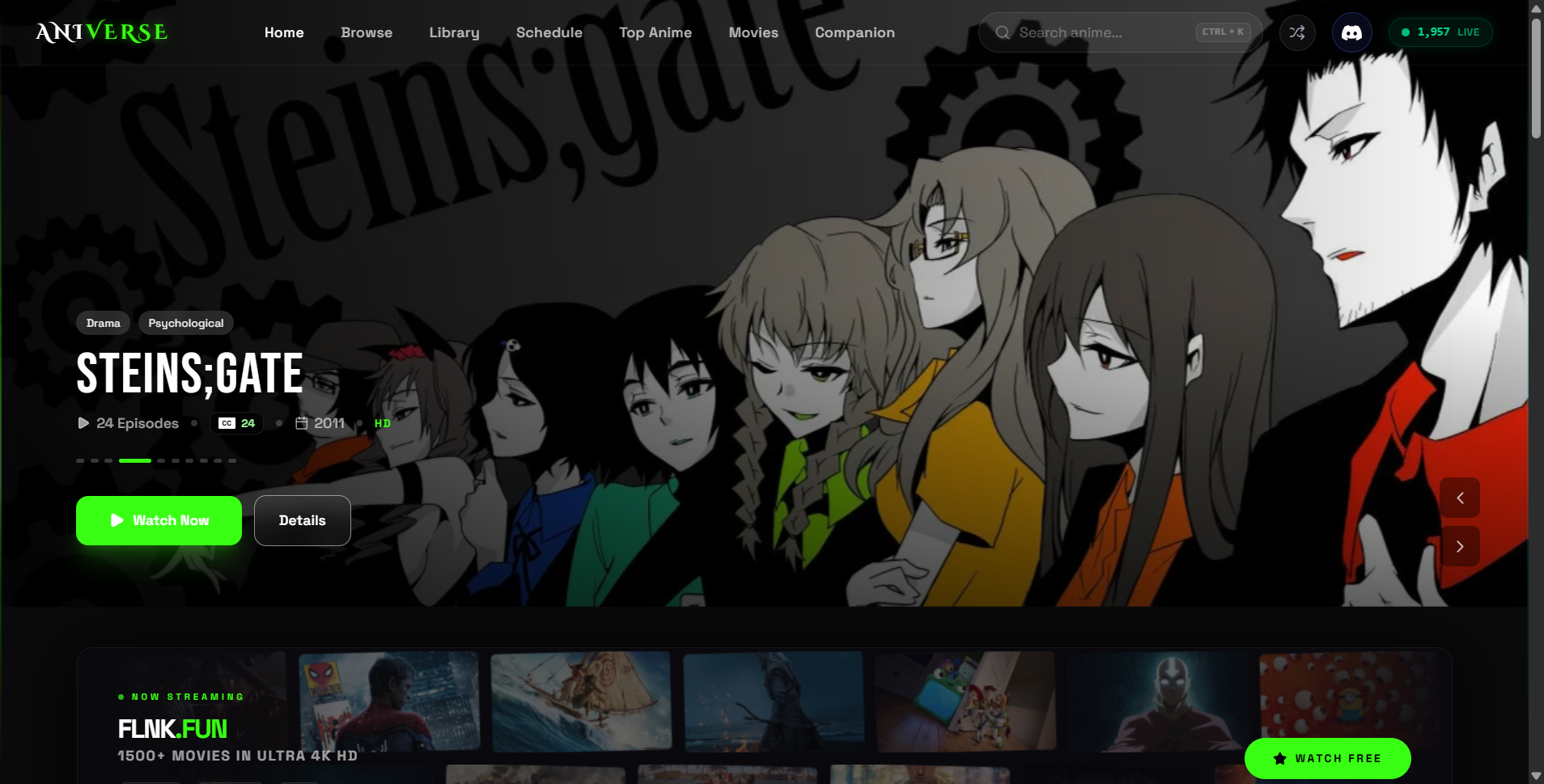Open the Browse page
The image size is (1544, 784).
tap(367, 32)
